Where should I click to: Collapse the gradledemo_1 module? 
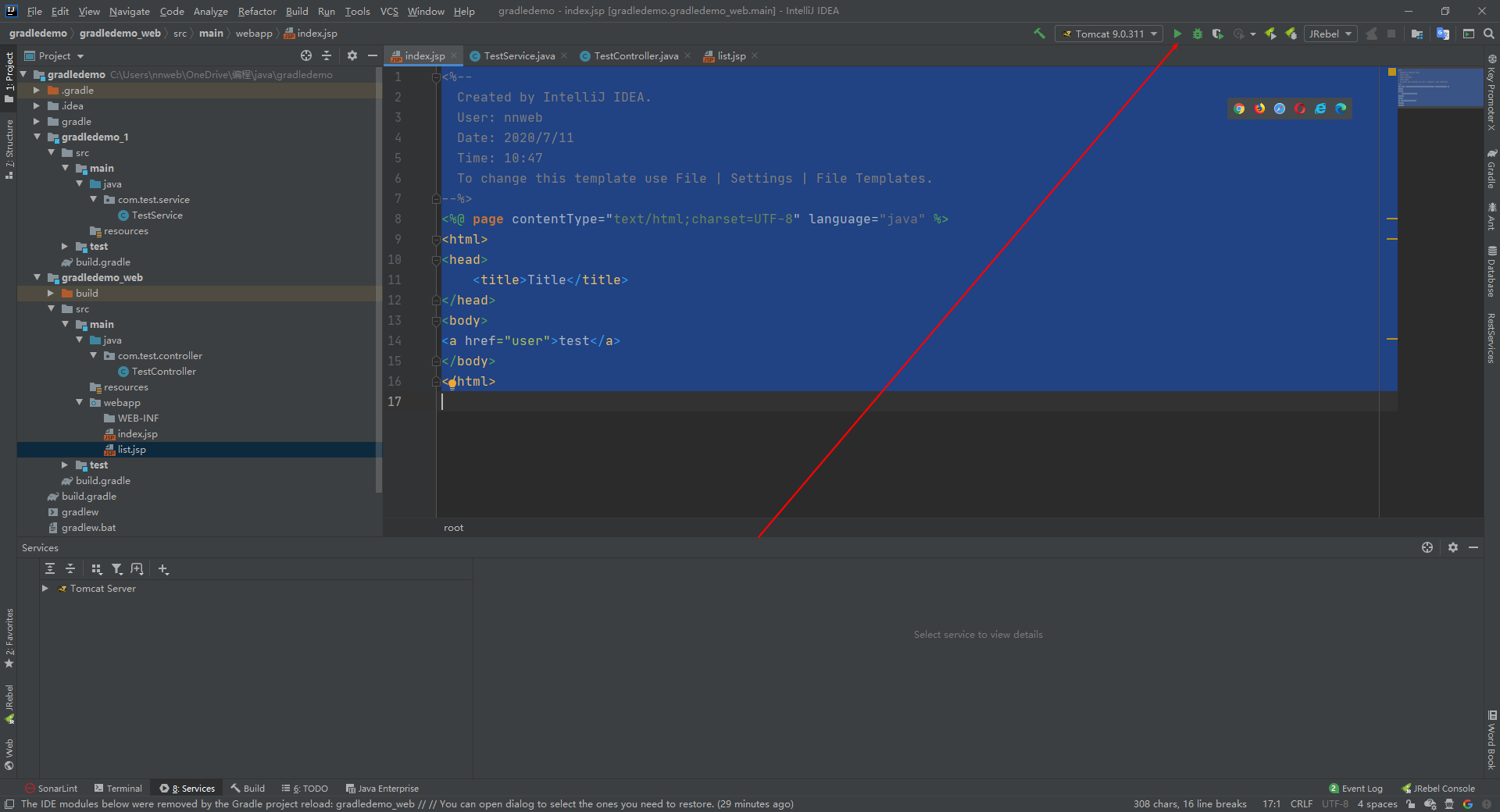37,137
